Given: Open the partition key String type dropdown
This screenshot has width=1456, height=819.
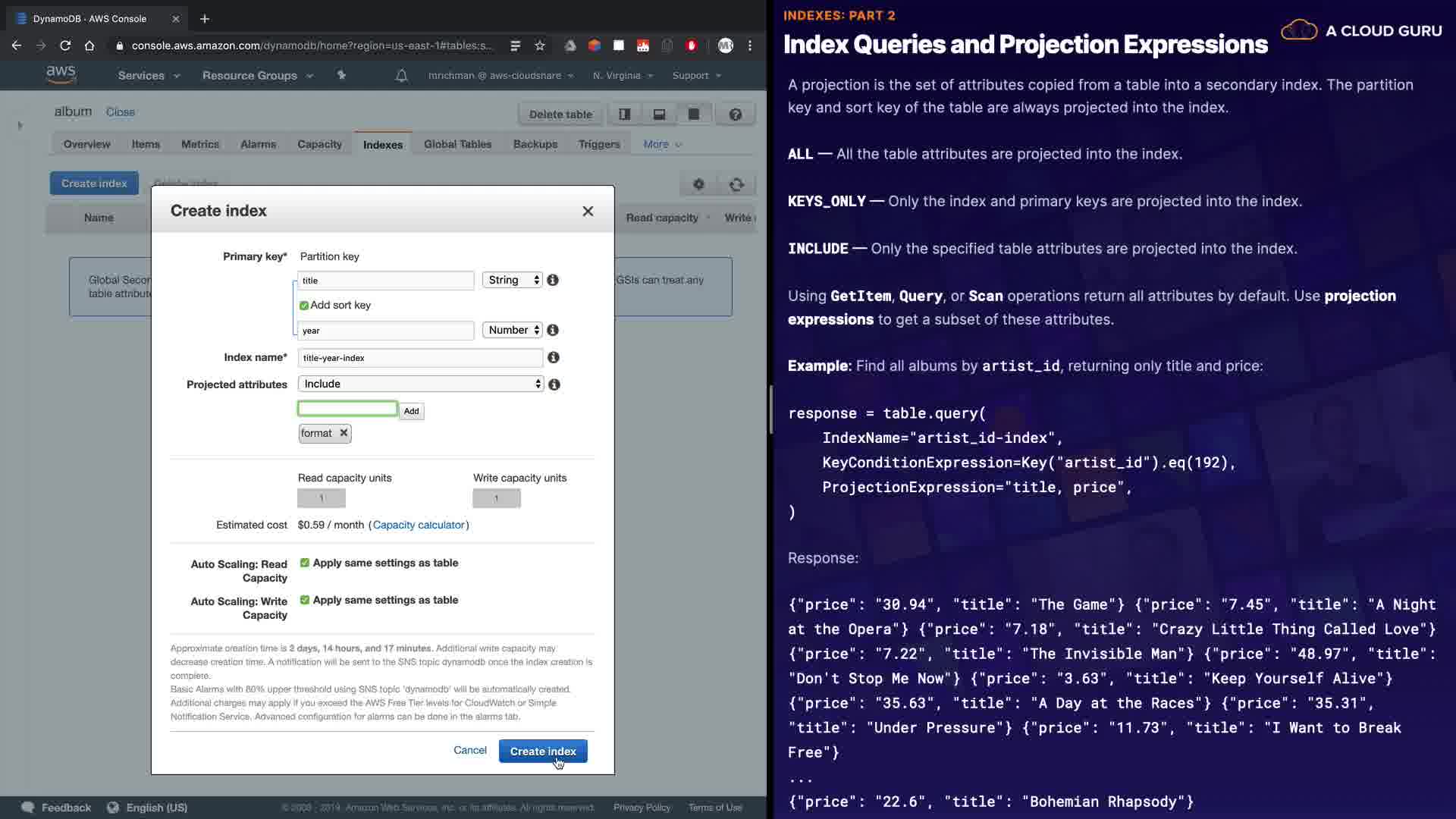Looking at the screenshot, I should [x=513, y=280].
